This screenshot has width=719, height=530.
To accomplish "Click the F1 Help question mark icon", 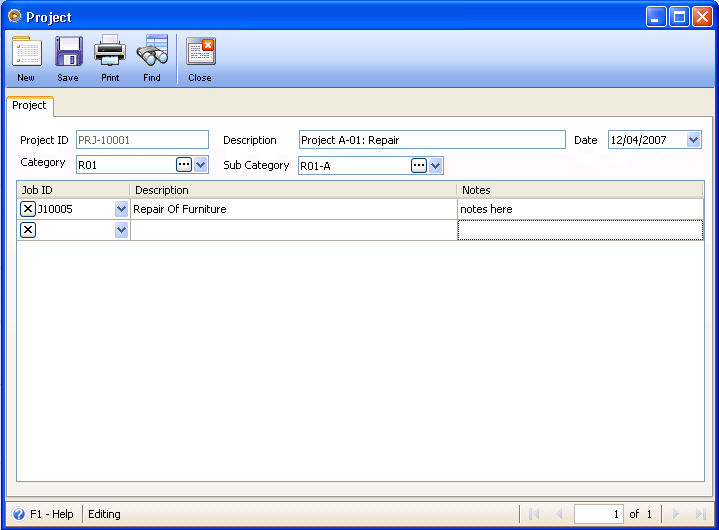I will [x=19, y=514].
